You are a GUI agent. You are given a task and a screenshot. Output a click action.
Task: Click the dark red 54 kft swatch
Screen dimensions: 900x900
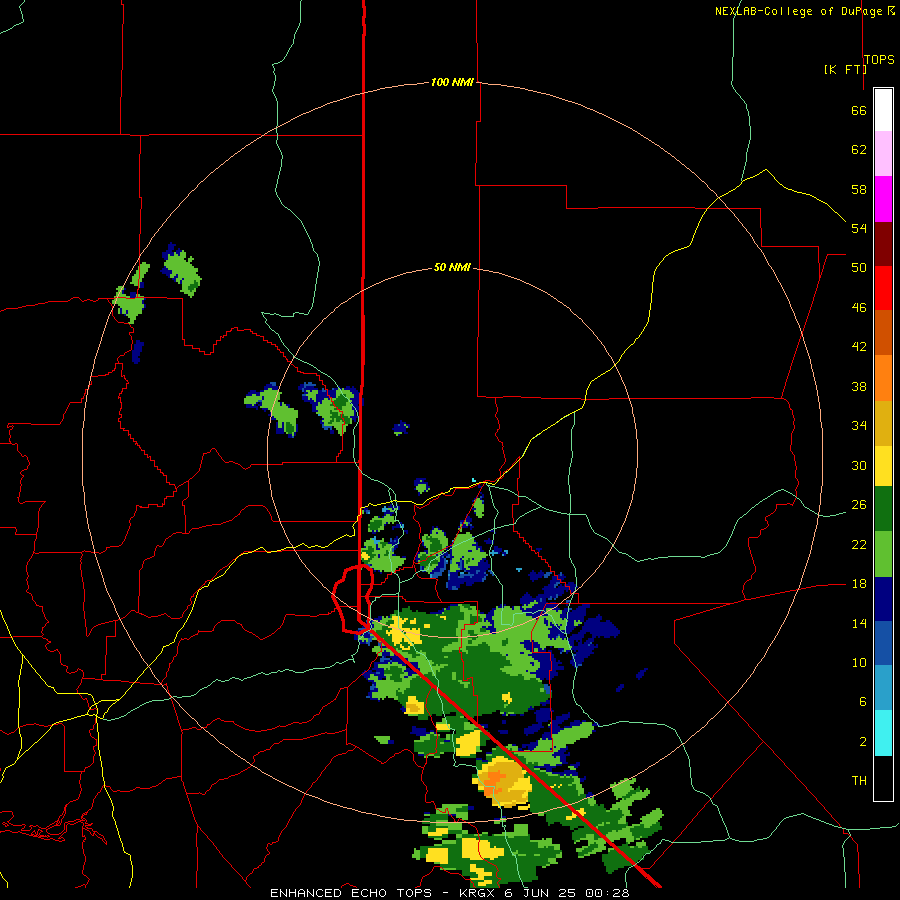coord(883,243)
